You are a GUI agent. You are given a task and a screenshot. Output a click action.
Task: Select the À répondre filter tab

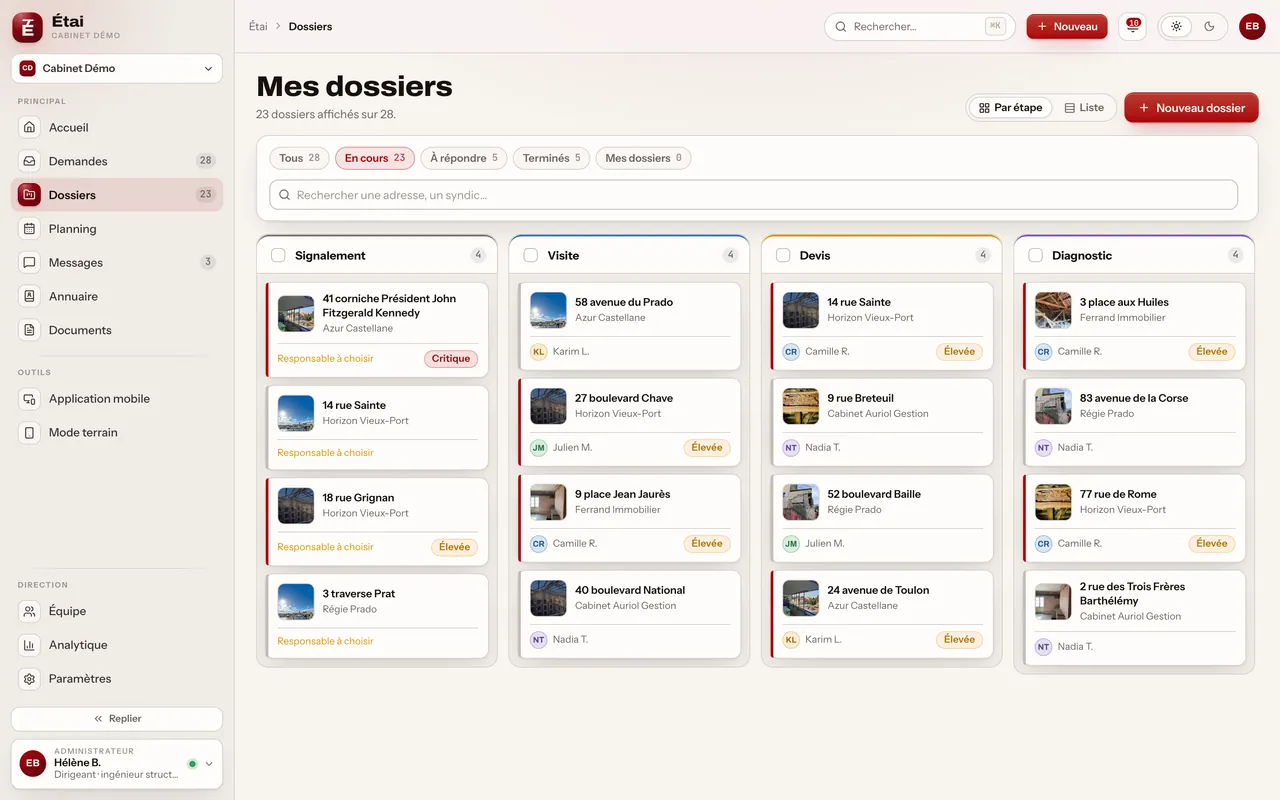pyautogui.click(x=463, y=158)
